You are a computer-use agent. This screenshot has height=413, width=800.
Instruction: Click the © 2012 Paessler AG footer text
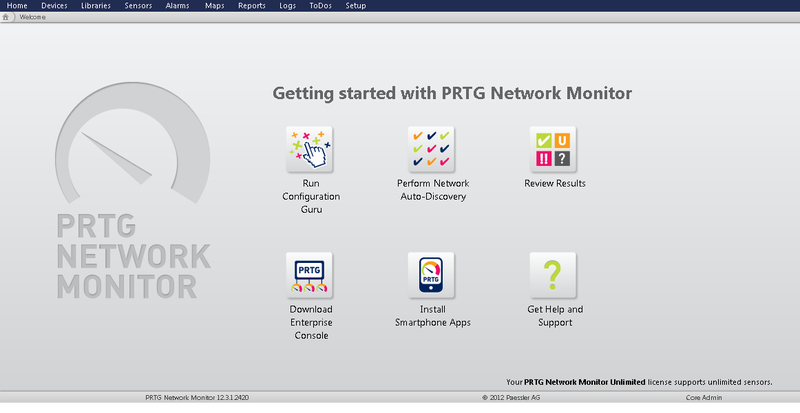(x=511, y=397)
